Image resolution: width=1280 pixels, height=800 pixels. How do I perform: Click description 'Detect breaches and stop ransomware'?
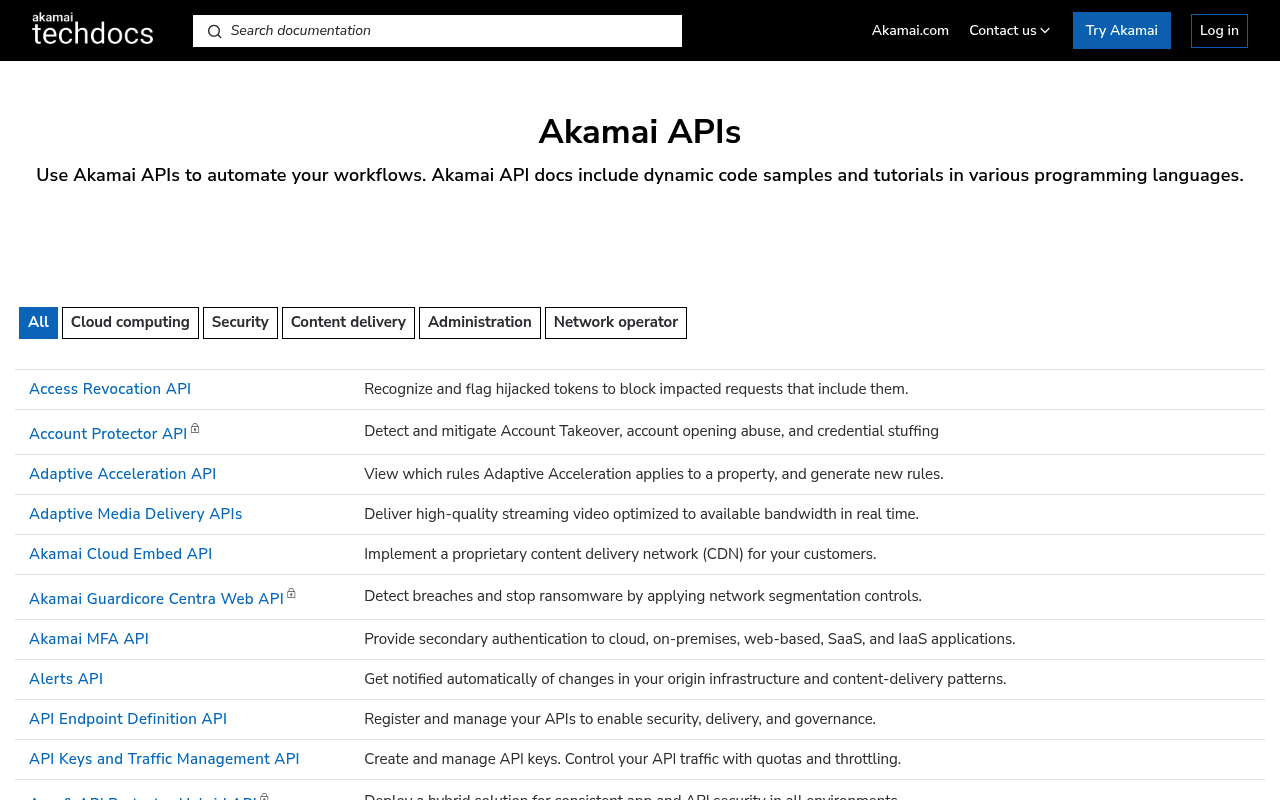pyautogui.click(x=643, y=596)
